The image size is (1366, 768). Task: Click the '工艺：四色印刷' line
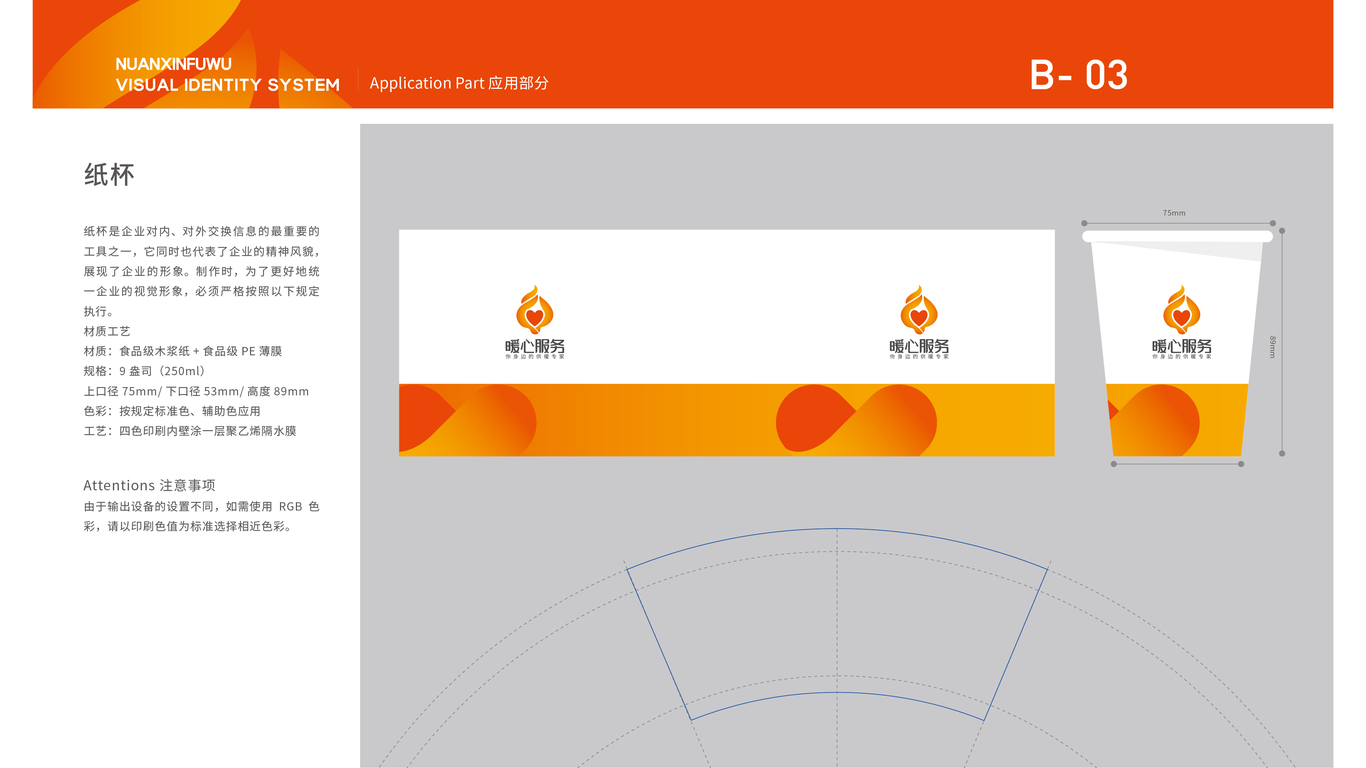190,431
